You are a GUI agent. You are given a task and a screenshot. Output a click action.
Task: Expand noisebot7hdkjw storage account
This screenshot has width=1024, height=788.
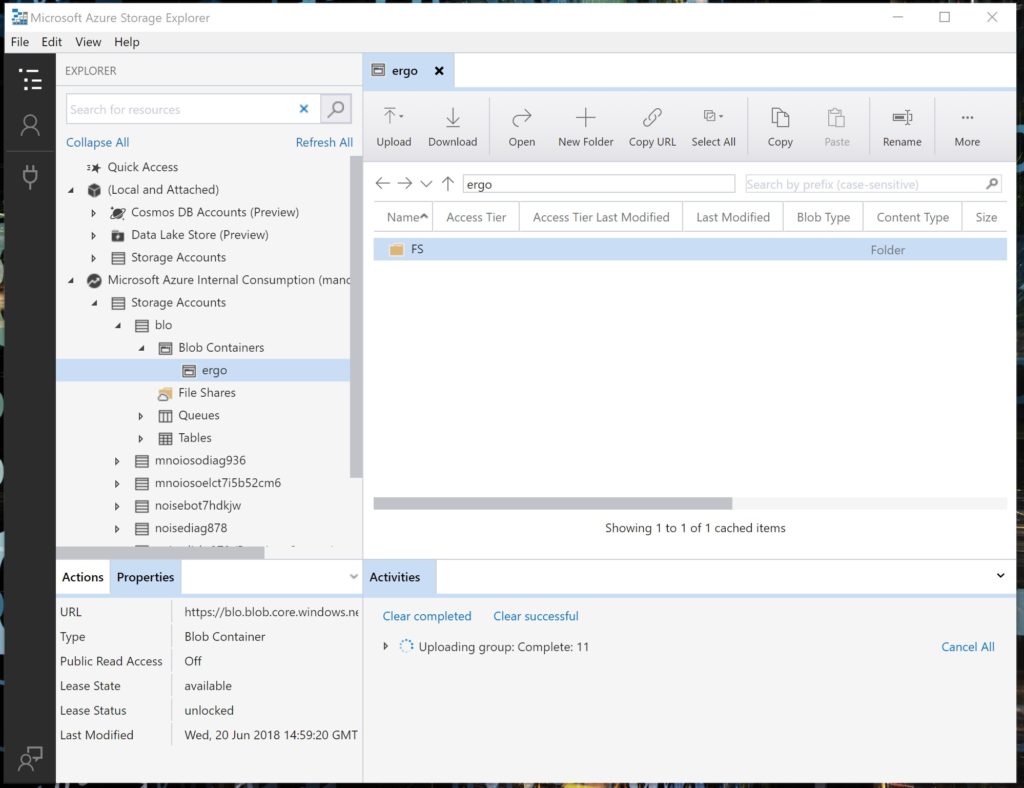pos(117,506)
